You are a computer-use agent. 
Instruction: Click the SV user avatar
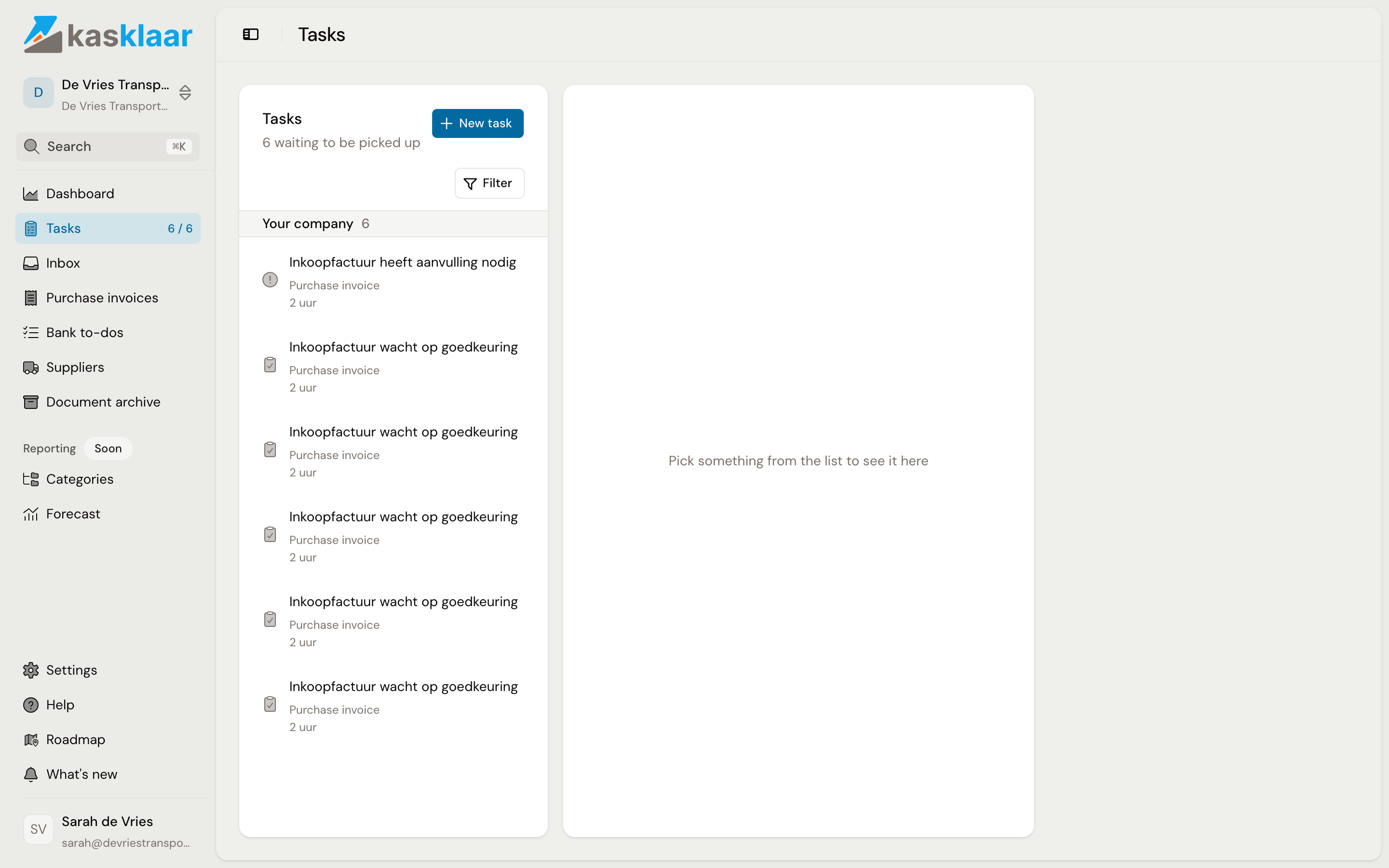click(39, 829)
